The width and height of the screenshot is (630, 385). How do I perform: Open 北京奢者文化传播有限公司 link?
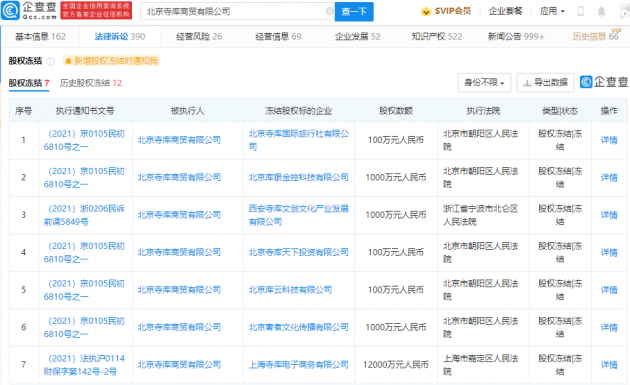[299, 327]
